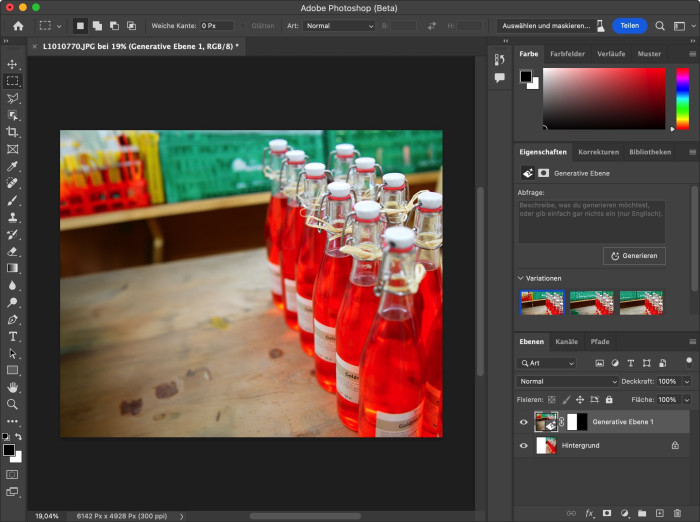
Task: Choose Intersect with Selection mode
Action: click(131, 26)
